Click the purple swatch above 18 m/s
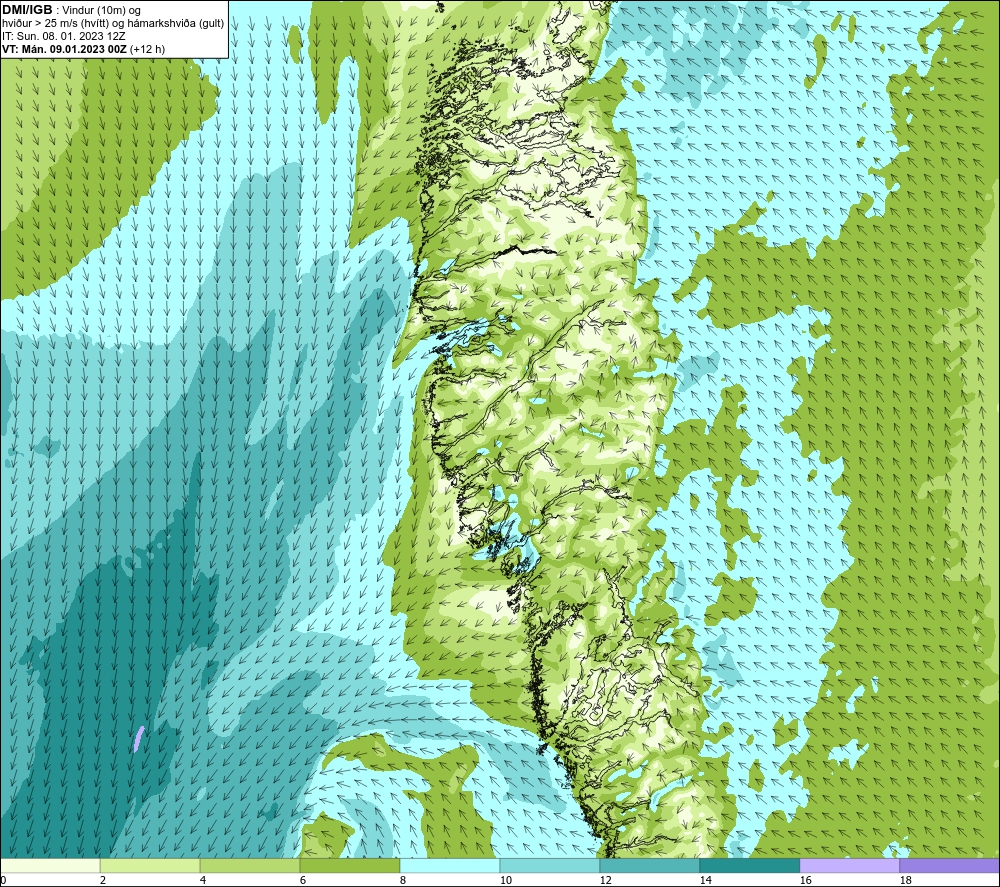 tap(949, 865)
